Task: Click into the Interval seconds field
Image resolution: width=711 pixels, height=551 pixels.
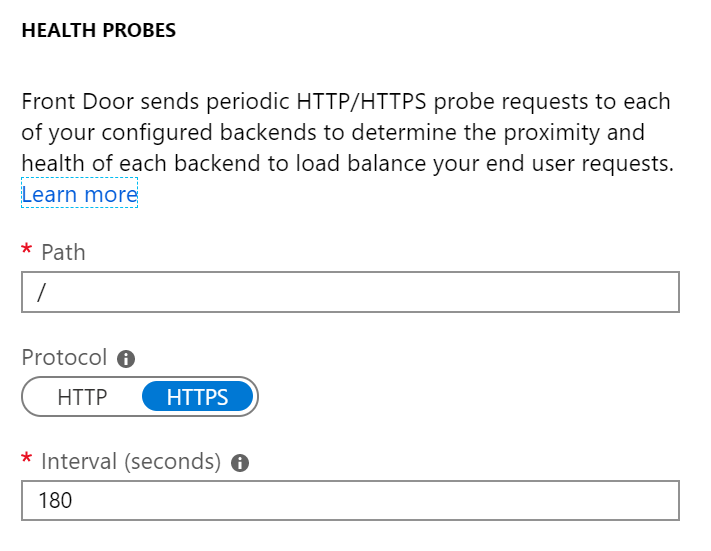Action: click(350, 500)
